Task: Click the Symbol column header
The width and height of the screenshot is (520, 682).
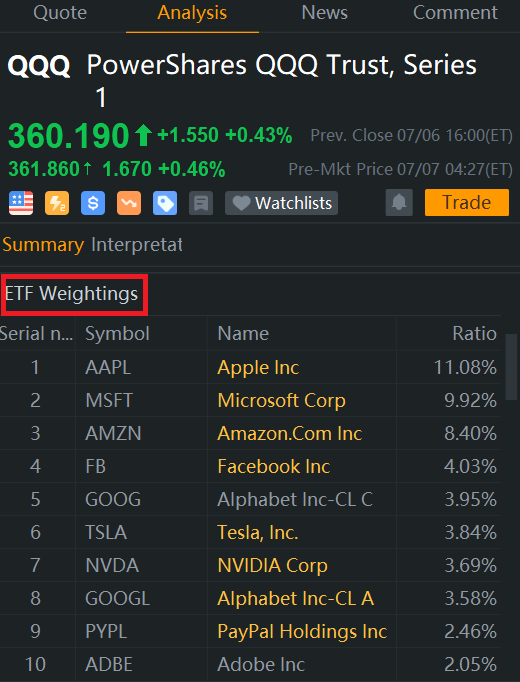Action: click(117, 334)
